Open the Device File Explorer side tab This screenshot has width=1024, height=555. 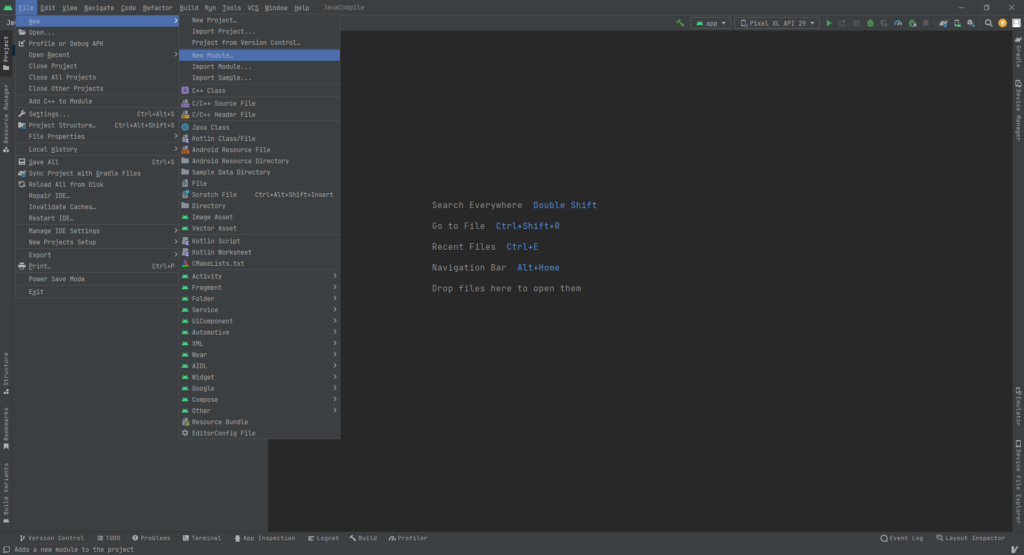pos(1017,483)
